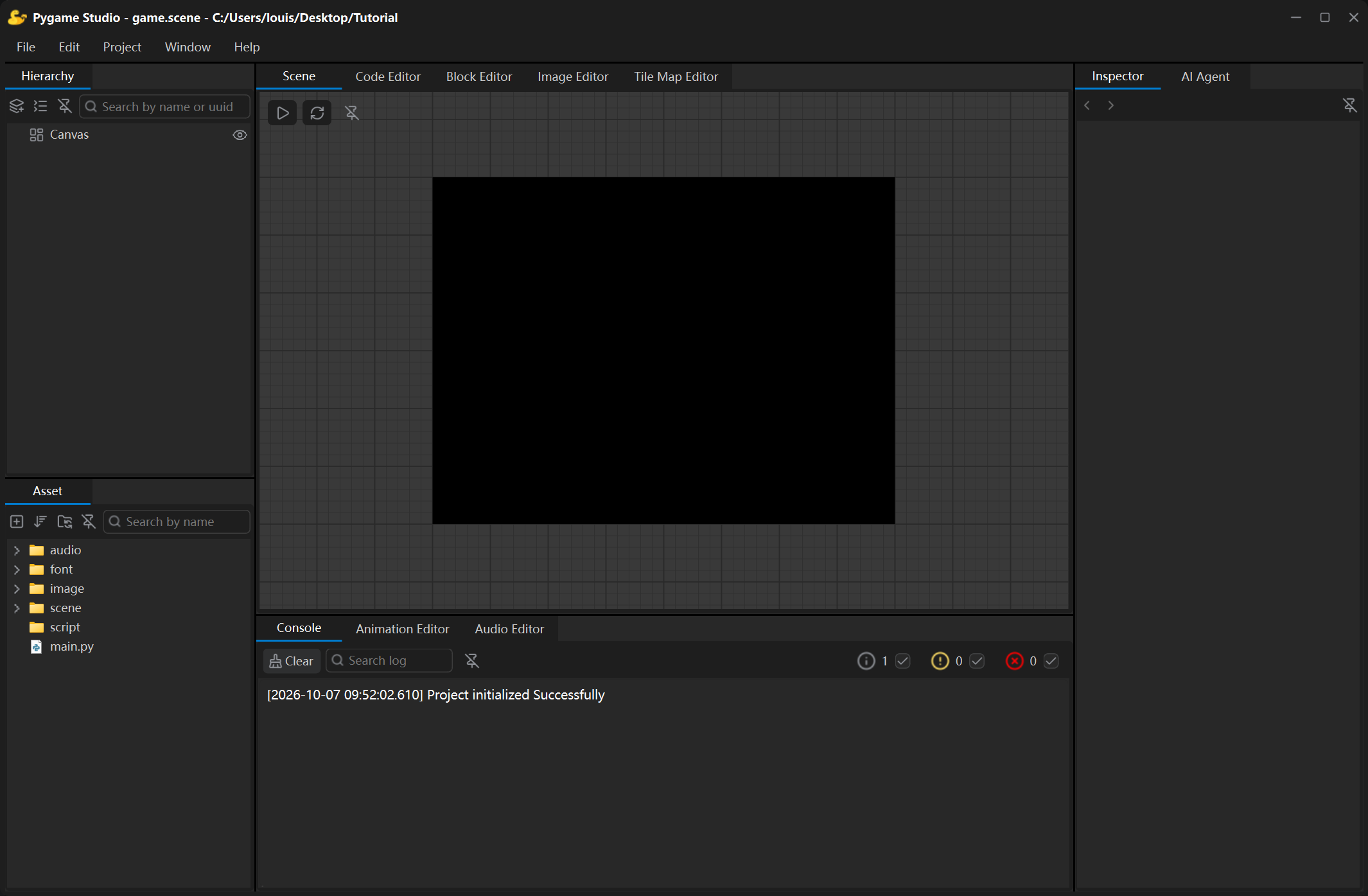
Task: Expand the scene folder
Action: 17,608
